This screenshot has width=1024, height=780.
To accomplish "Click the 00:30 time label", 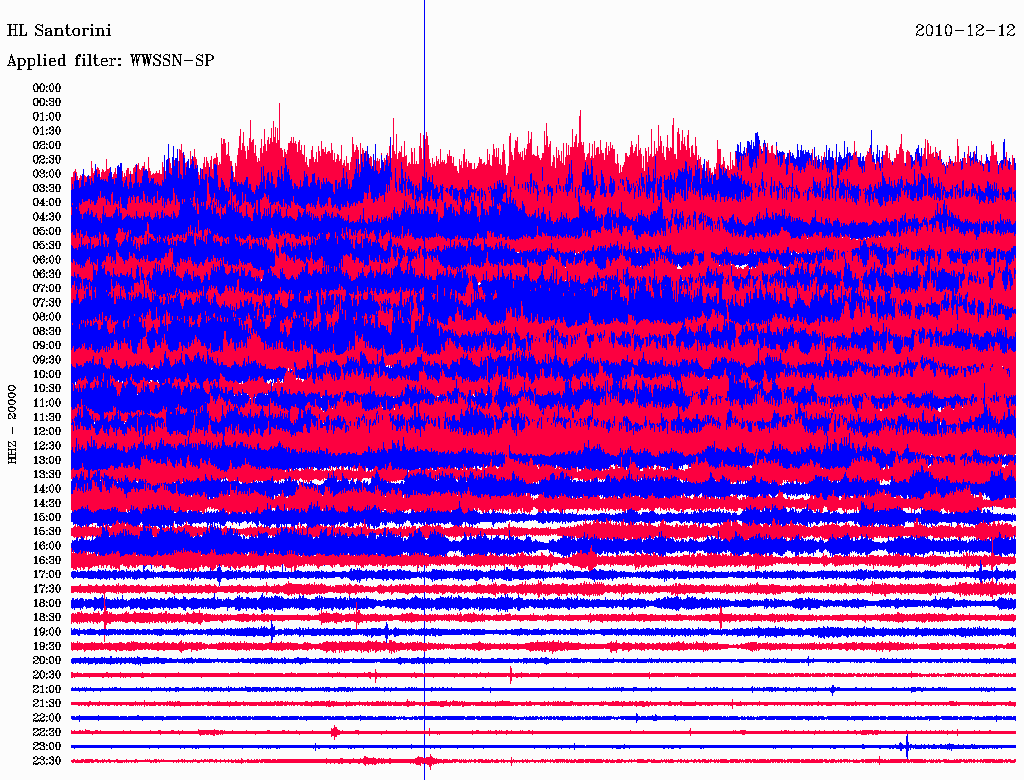I will (47, 102).
